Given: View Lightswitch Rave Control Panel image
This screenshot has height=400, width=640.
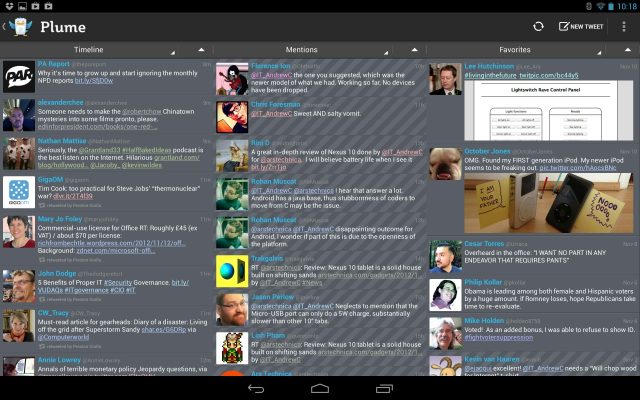Looking at the screenshot, I should pyautogui.click(x=549, y=110).
